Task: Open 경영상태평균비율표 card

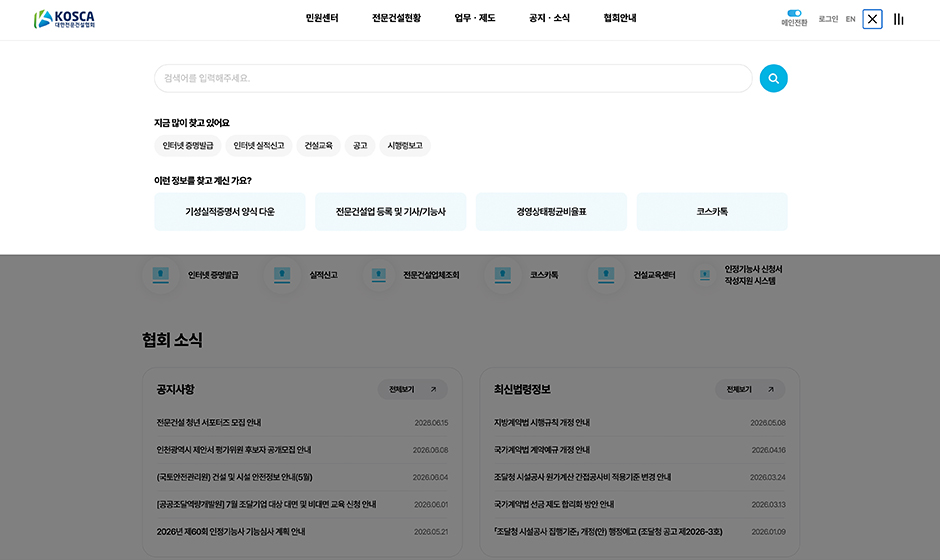Action: [551, 212]
